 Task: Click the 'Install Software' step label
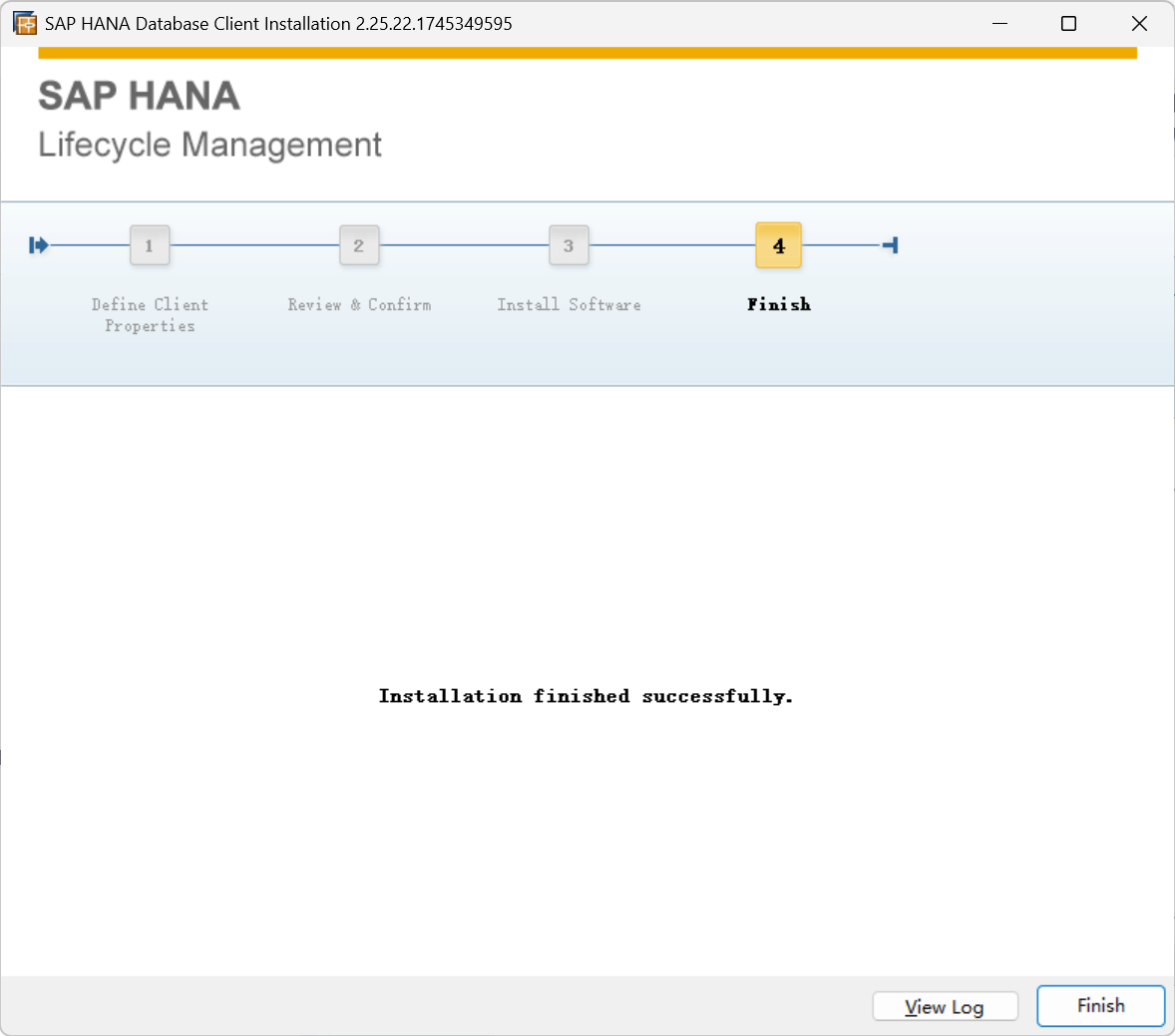tap(569, 304)
